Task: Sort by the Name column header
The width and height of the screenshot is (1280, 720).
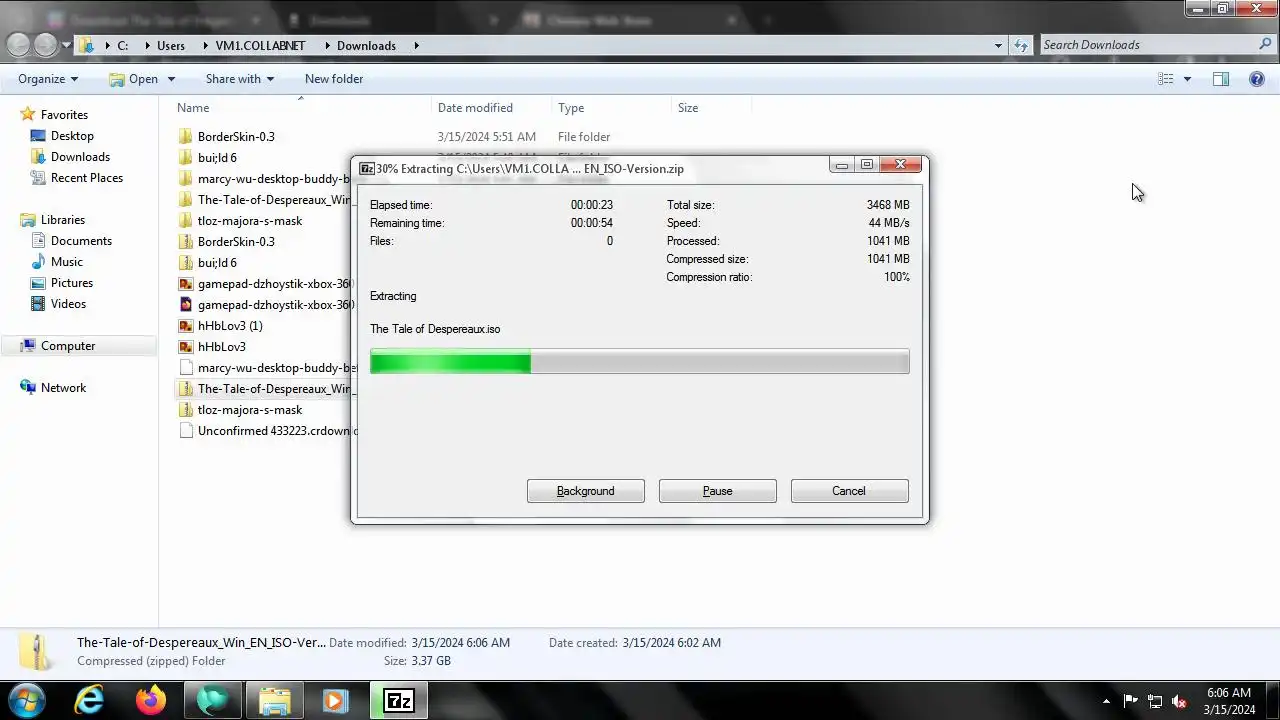Action: (x=193, y=108)
